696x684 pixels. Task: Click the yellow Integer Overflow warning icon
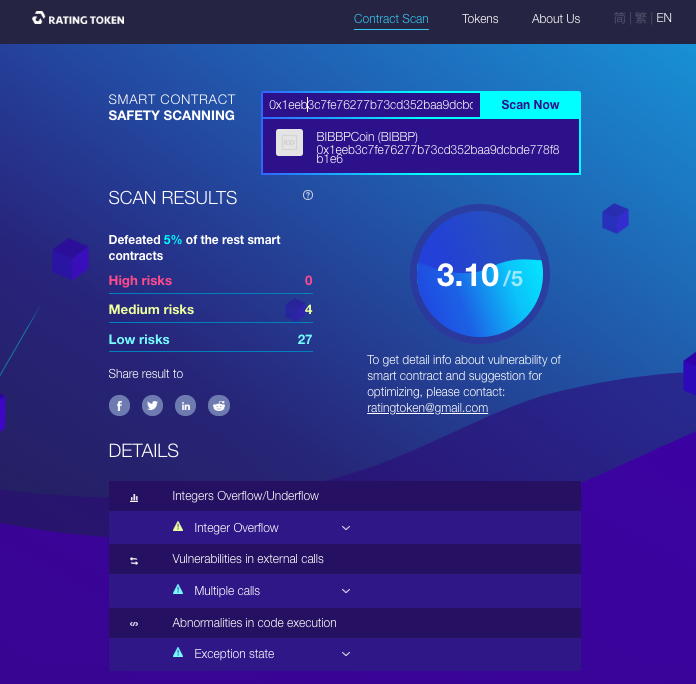pos(178,526)
